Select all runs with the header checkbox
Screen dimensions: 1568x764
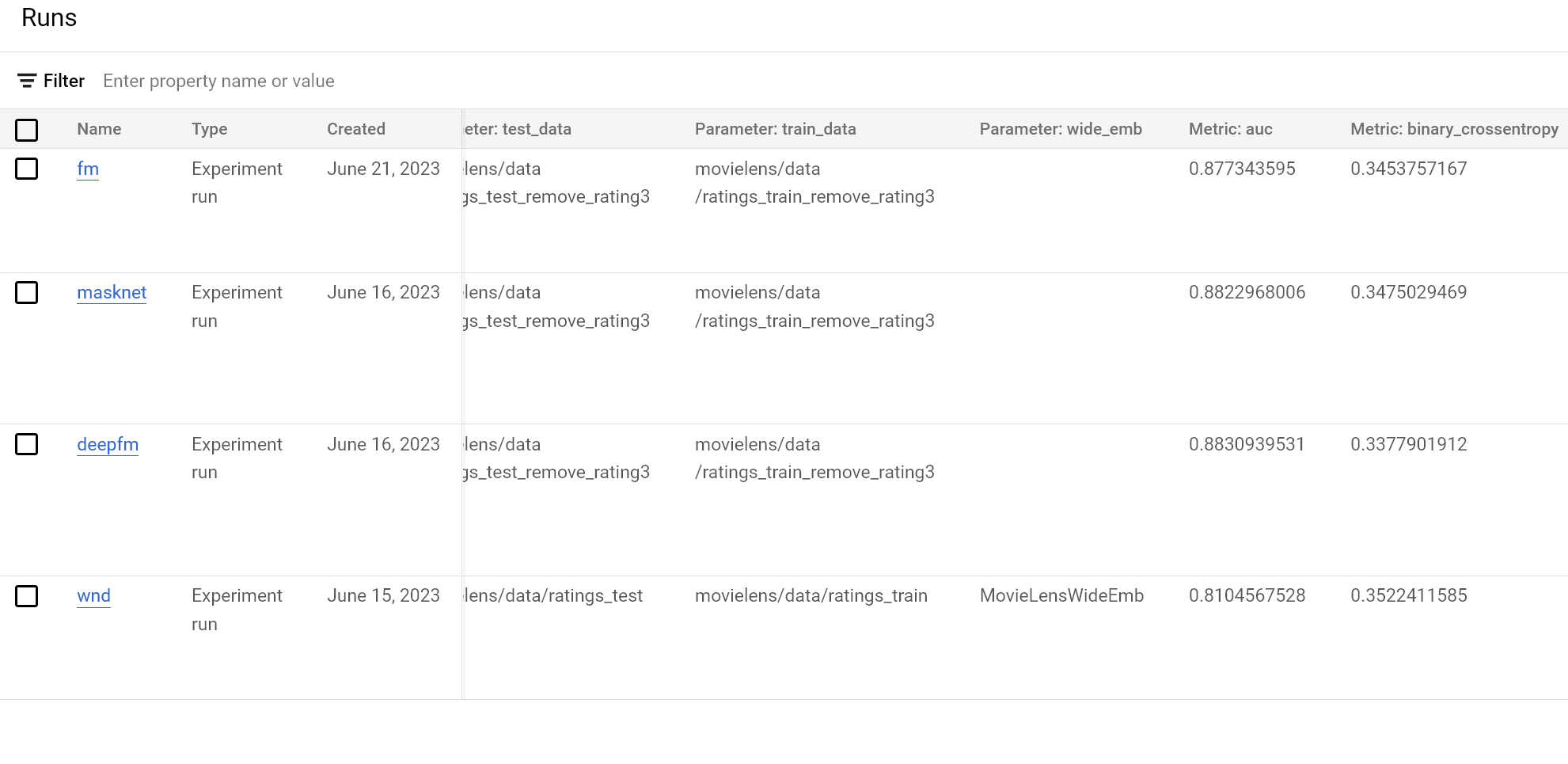click(x=27, y=129)
